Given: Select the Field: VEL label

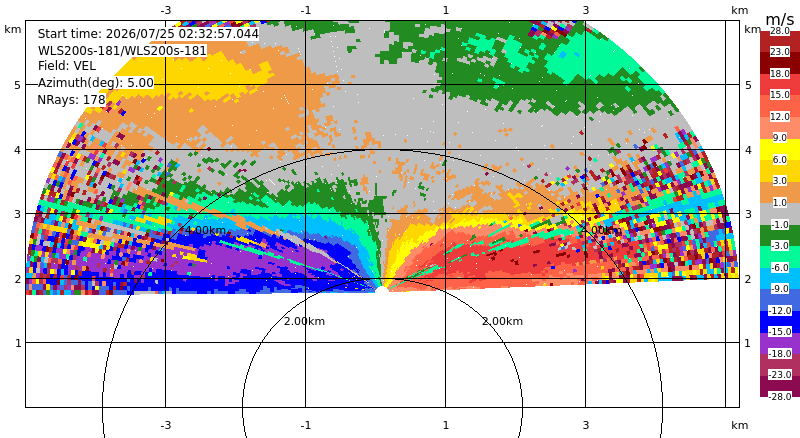Looking at the screenshot, I should [x=67, y=66].
